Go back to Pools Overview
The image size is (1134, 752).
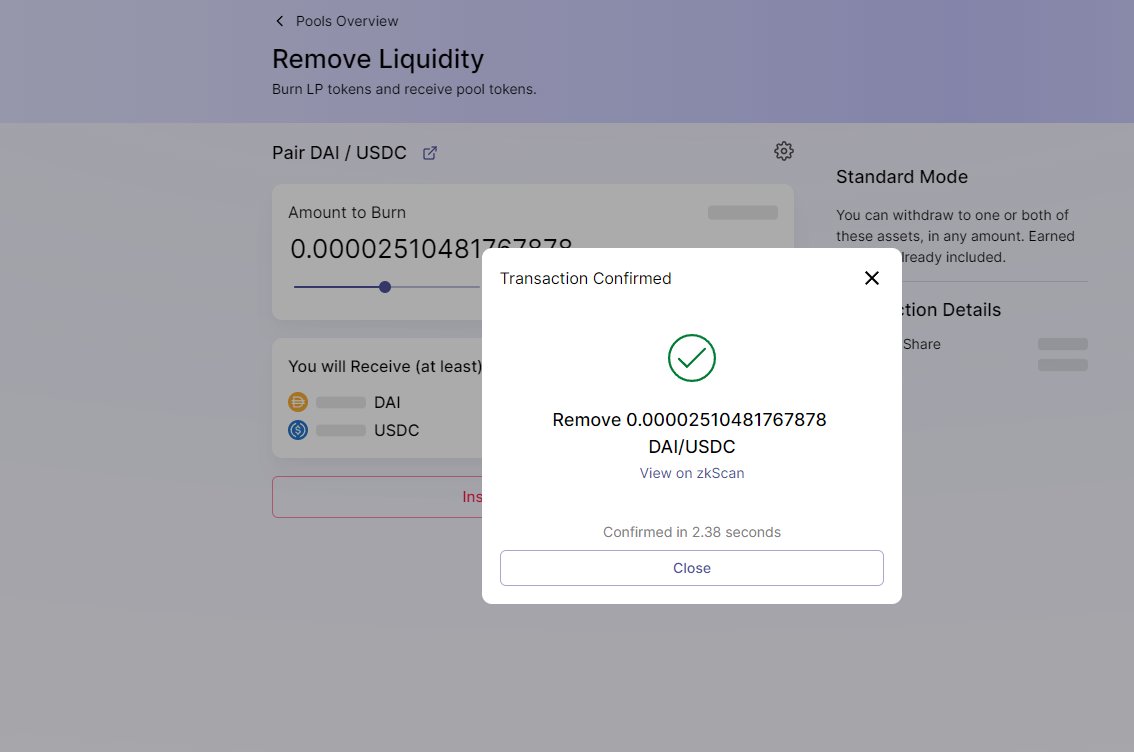pos(346,21)
